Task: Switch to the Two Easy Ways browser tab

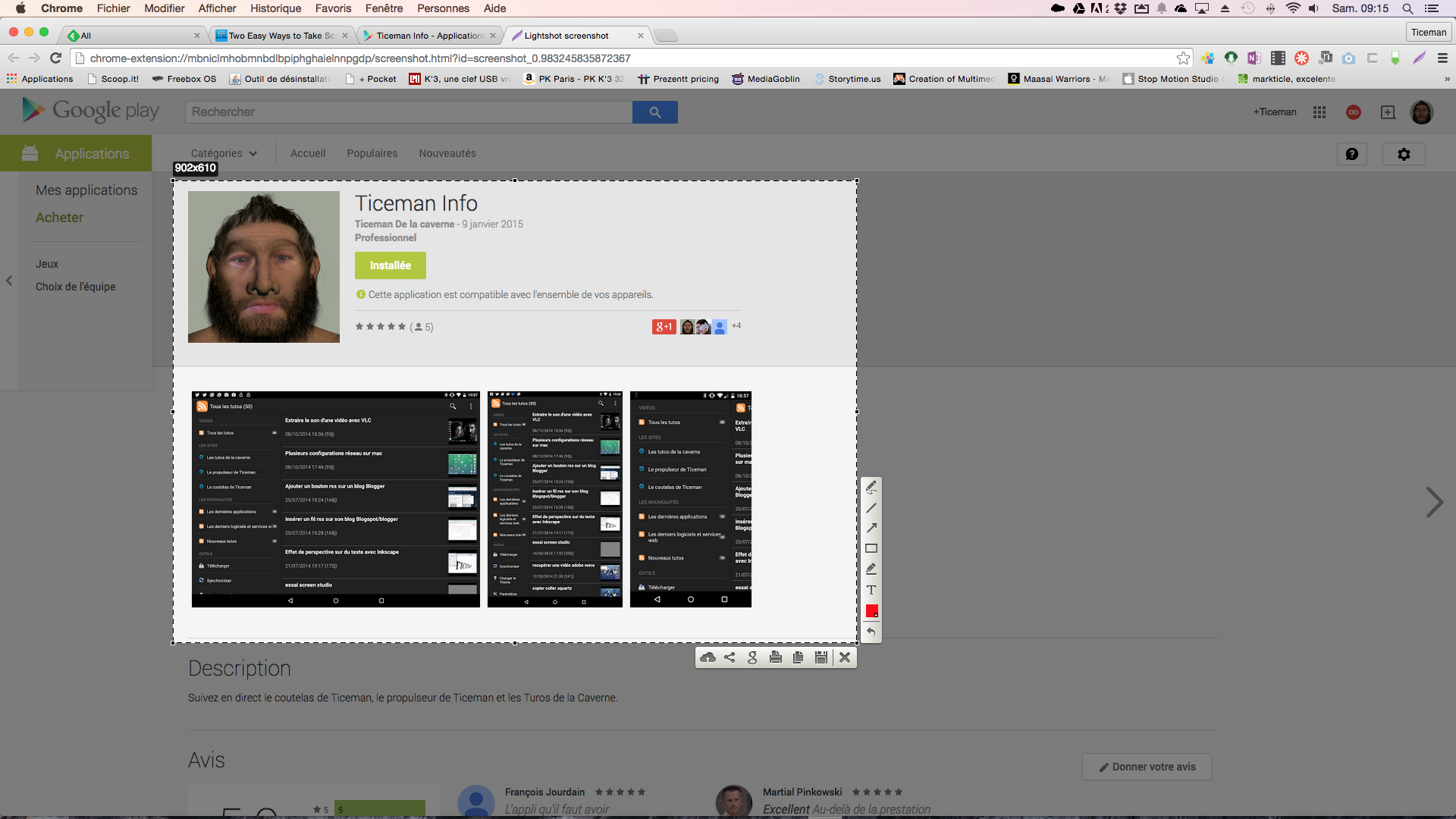Action: point(282,36)
